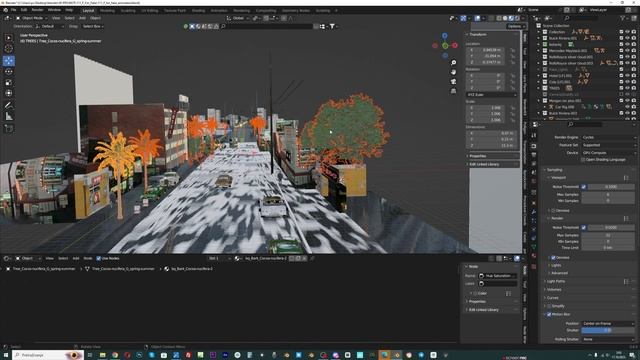Screen dimensions: 640x360
Task: Open the Render properties tab icon
Action: (534, 146)
